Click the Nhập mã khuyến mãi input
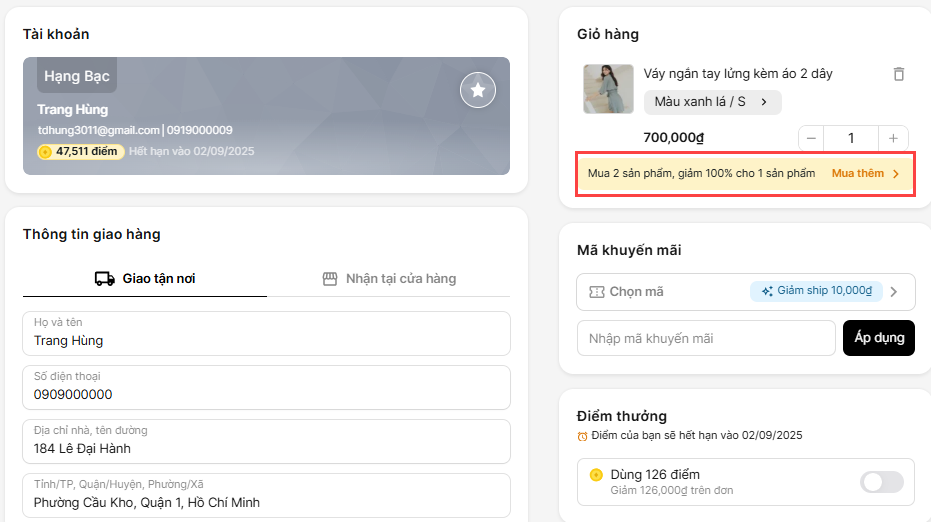Screen dimensions: 931x522 coord(706,338)
